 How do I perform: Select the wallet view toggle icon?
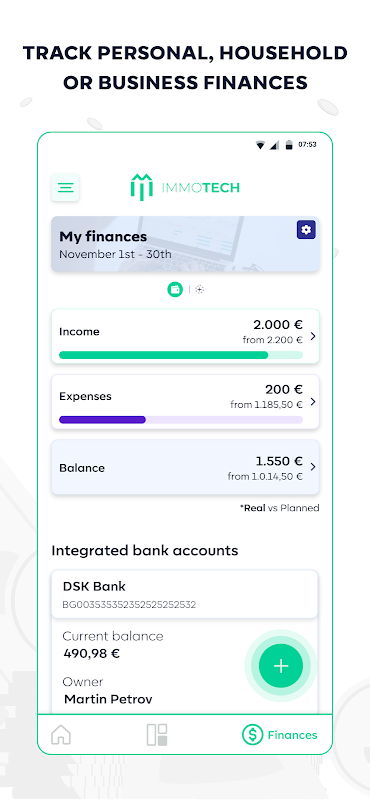(x=175, y=289)
